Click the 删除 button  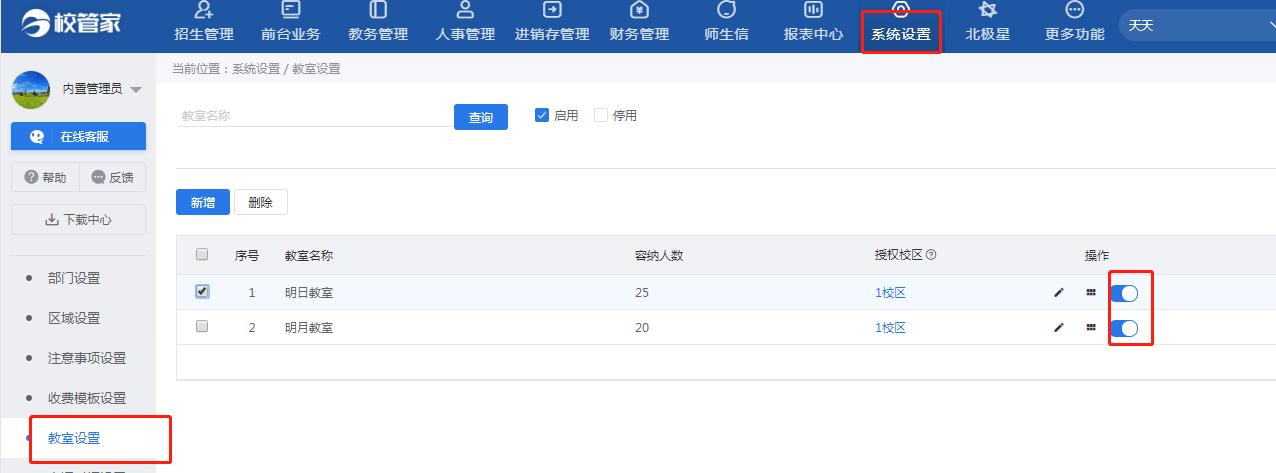pyautogui.click(x=261, y=202)
